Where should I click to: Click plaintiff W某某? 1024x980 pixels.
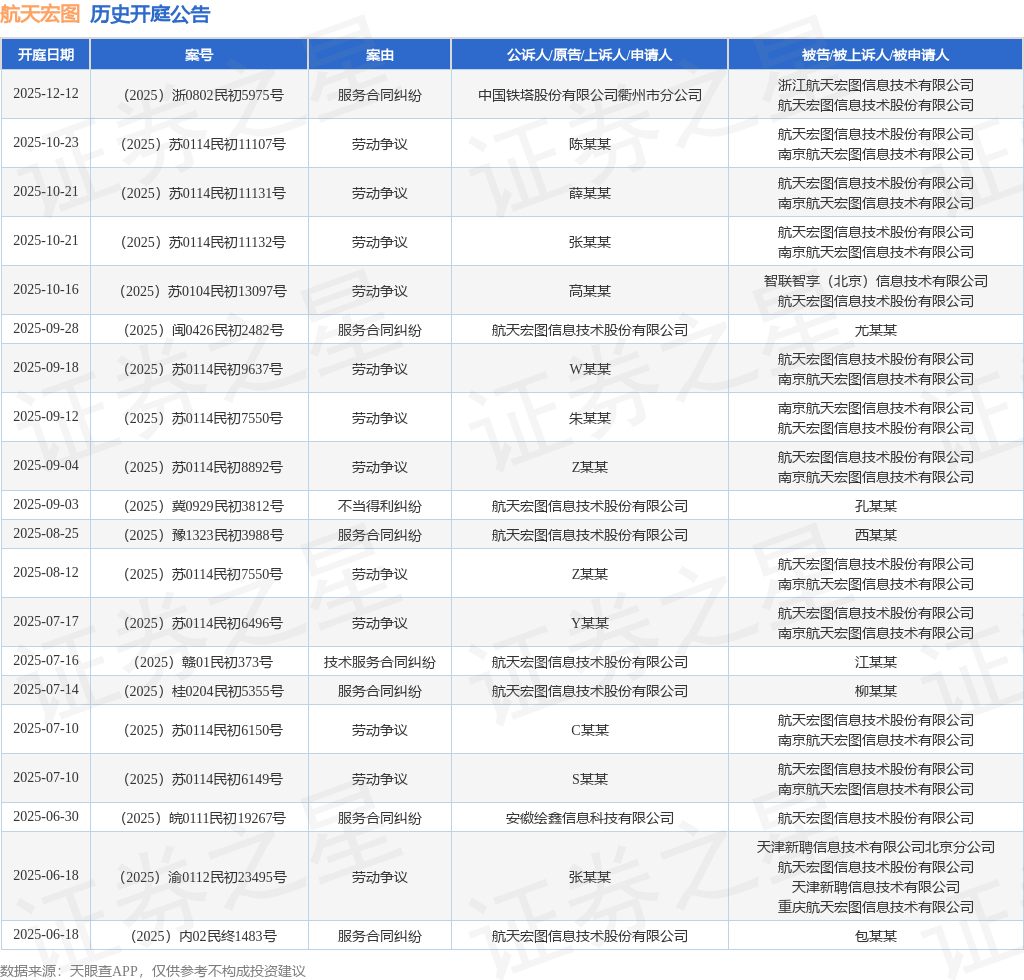(x=590, y=370)
